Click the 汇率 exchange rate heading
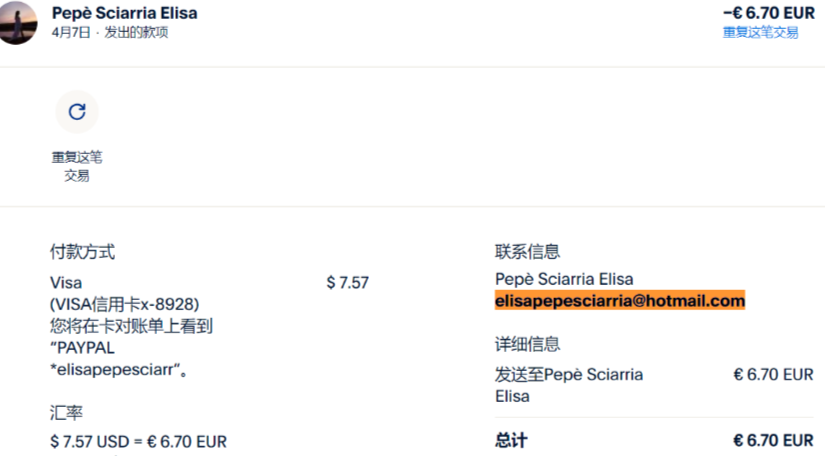Viewport: 825px width, 456px height. pyautogui.click(x=66, y=411)
